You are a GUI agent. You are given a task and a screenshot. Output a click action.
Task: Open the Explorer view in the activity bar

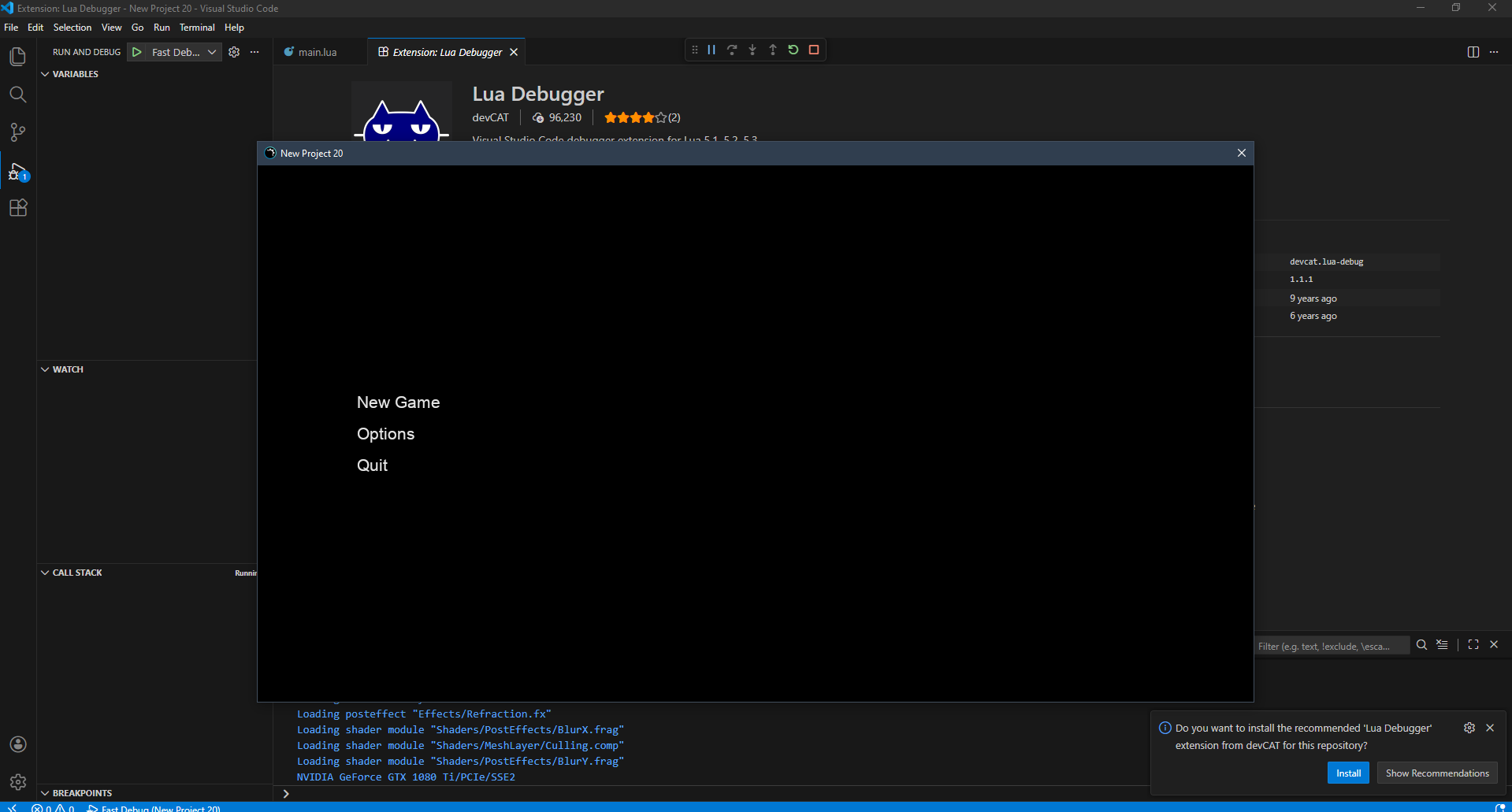[17, 57]
